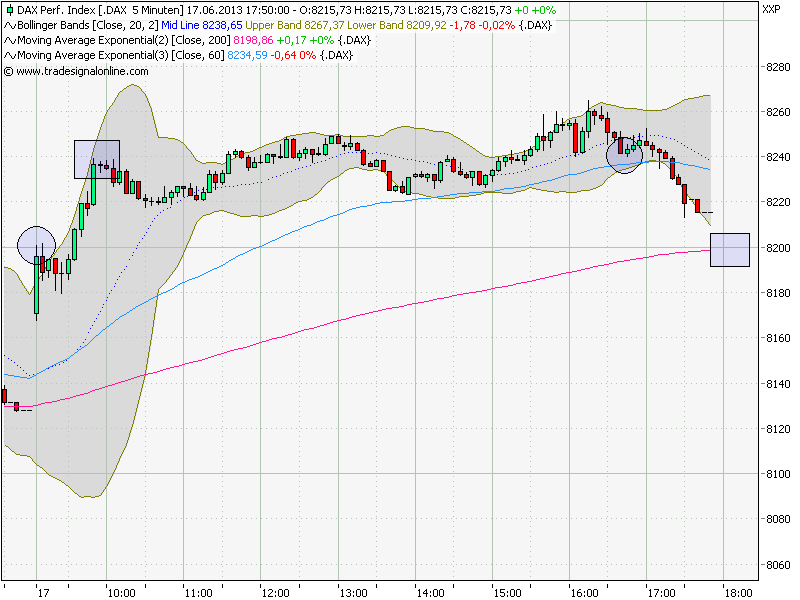800x600 pixels.
Task: Click the line icon beside Bollinger Bands
Action: click(9, 24)
